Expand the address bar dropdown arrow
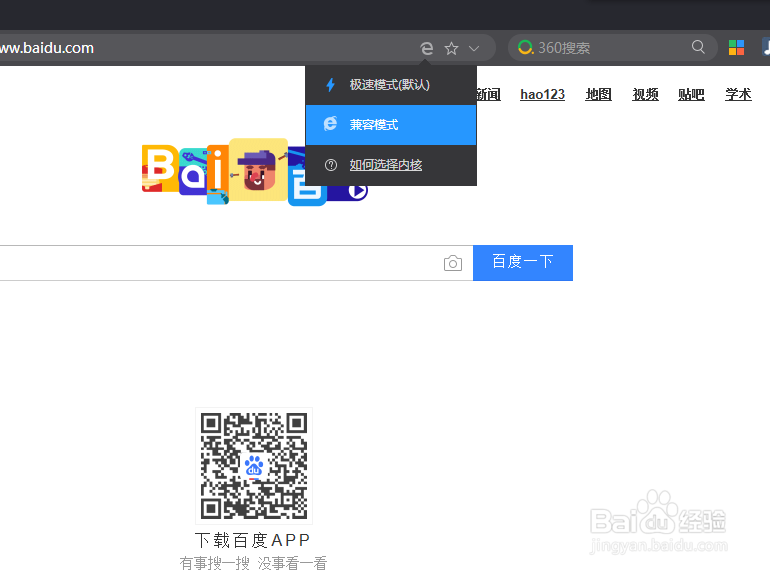Screen dimensions: 770x572 coord(474,48)
